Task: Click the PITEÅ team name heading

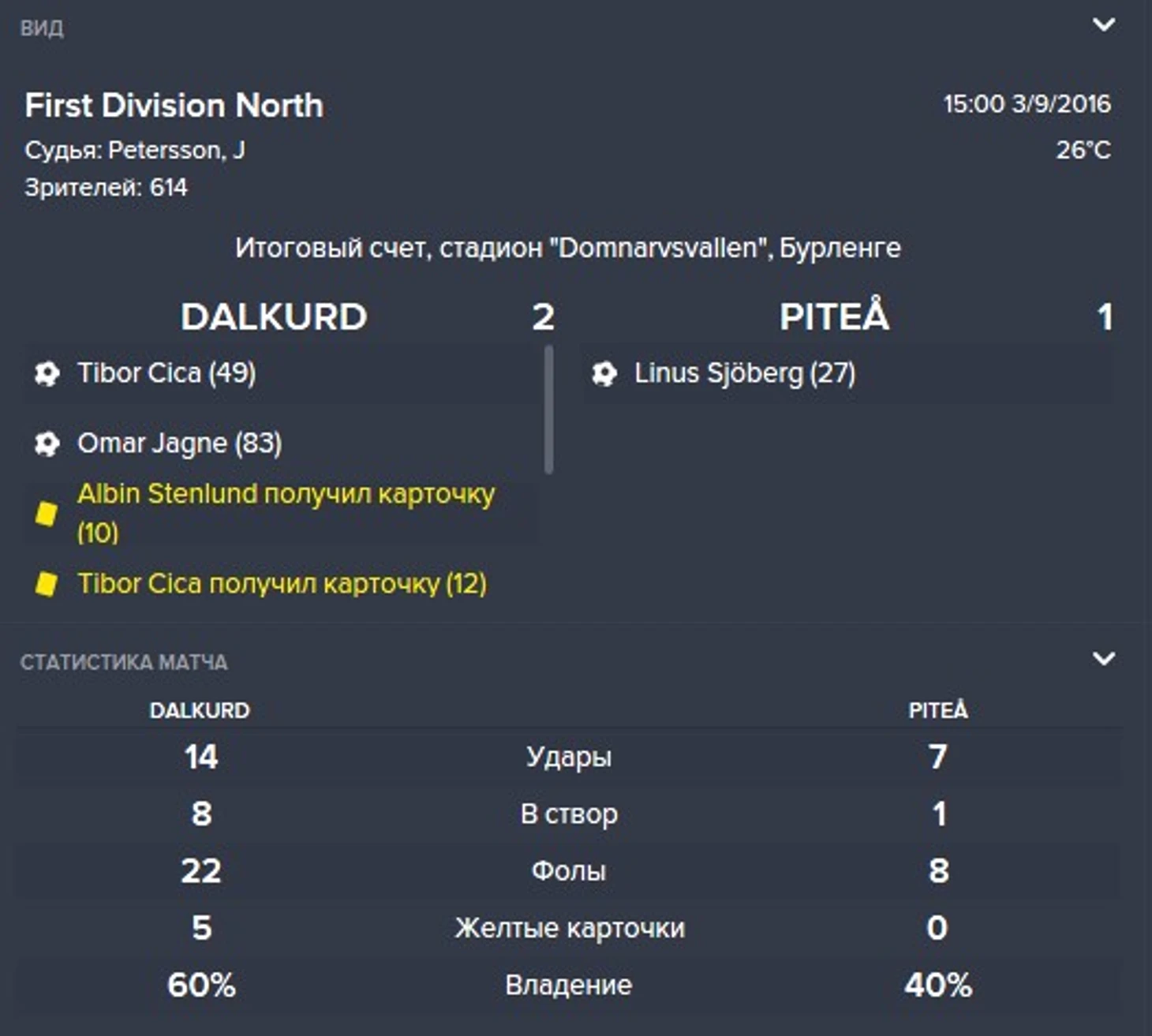Action: (x=834, y=317)
